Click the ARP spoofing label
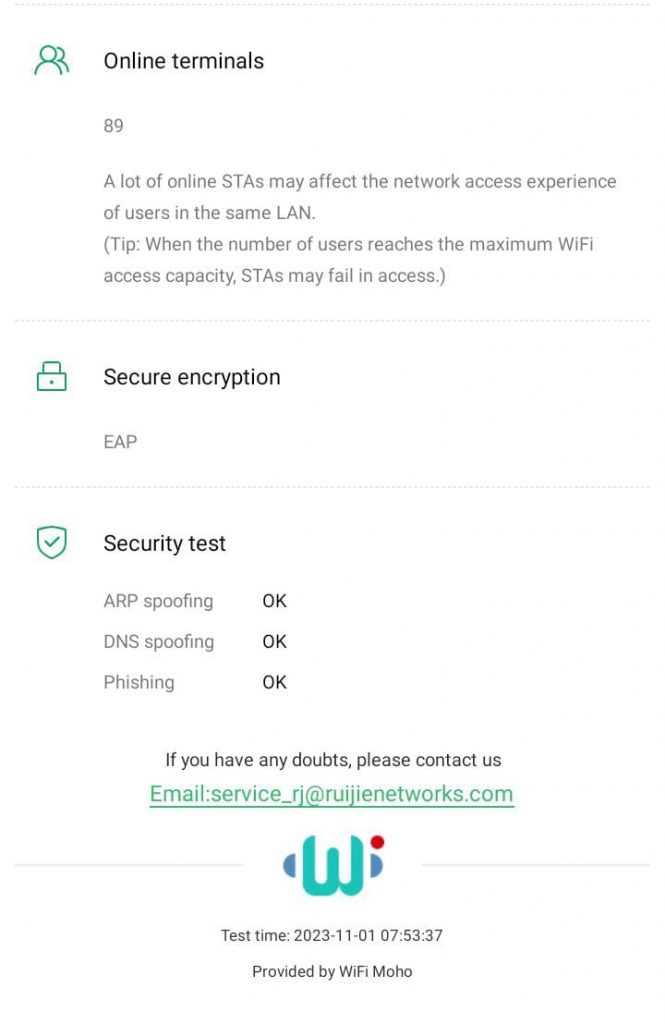The height and width of the screenshot is (1024, 665). (x=158, y=601)
